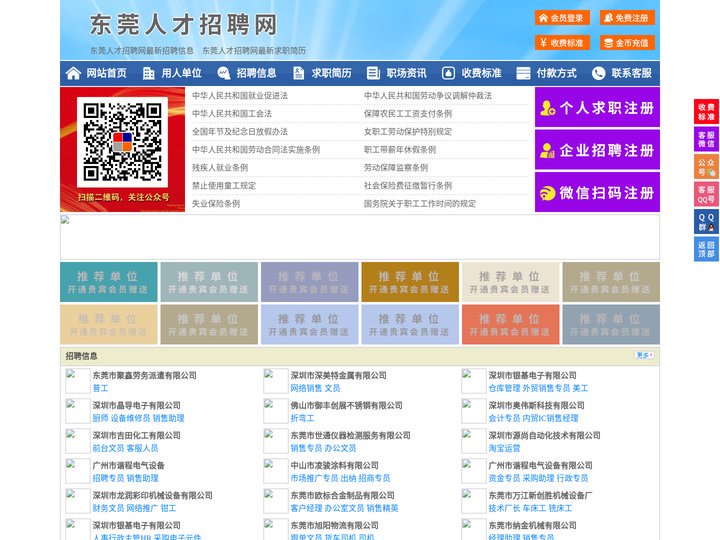Image resolution: width=720 pixels, height=540 pixels.
Task: Click the building icon beside 用人单位
Action: [148, 73]
